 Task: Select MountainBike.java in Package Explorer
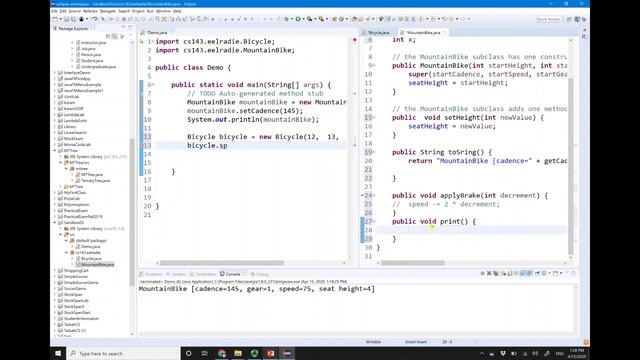[x=97, y=264]
